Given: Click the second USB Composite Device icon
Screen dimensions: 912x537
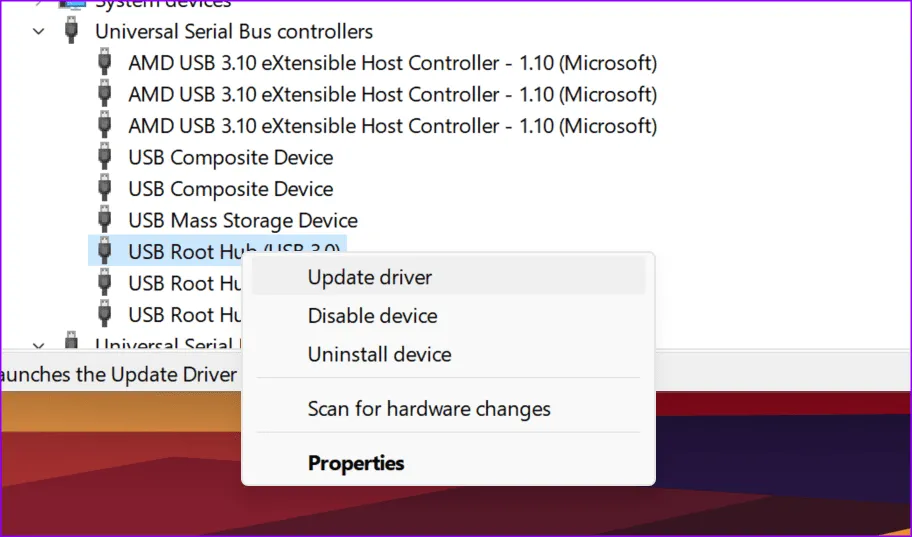Looking at the screenshot, I should click(x=105, y=189).
